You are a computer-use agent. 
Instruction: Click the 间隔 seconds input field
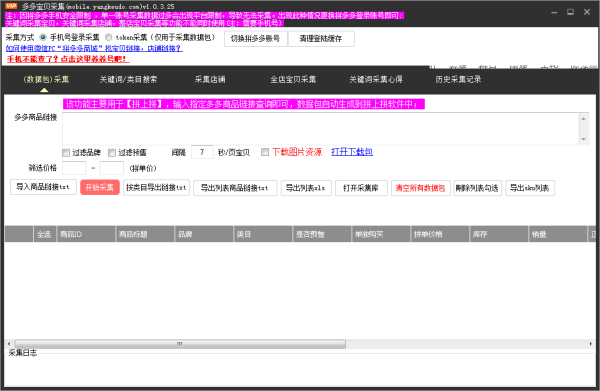tap(202, 152)
